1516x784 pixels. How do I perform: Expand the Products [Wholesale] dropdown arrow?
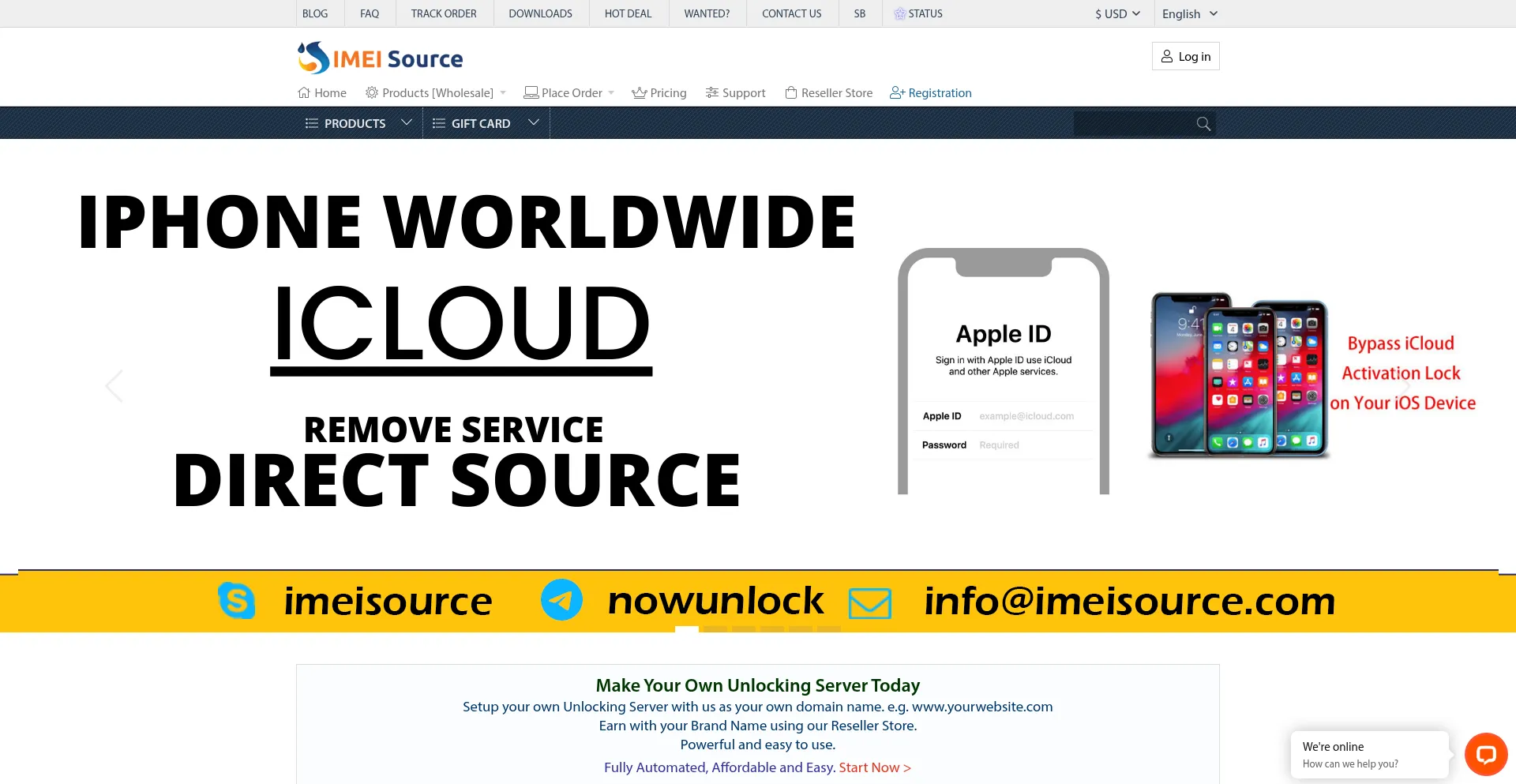click(x=503, y=92)
